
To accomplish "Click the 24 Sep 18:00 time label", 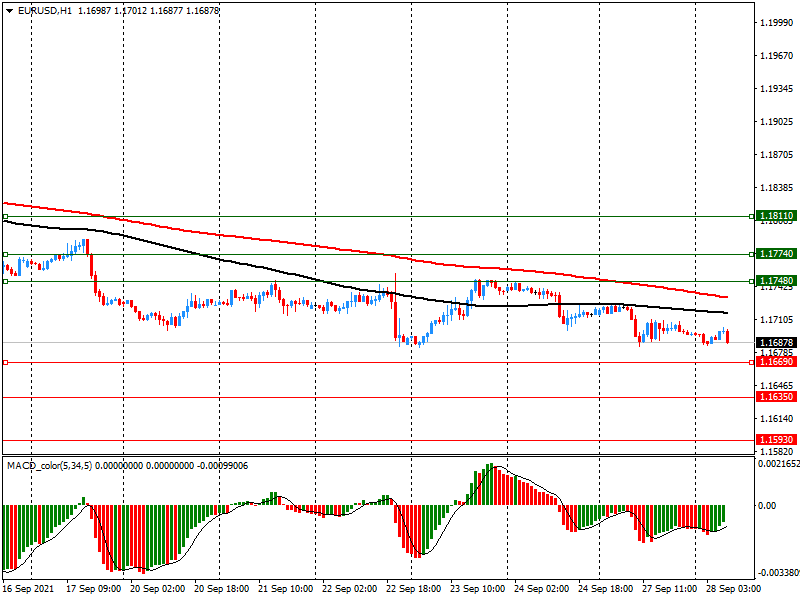I will pos(606,589).
